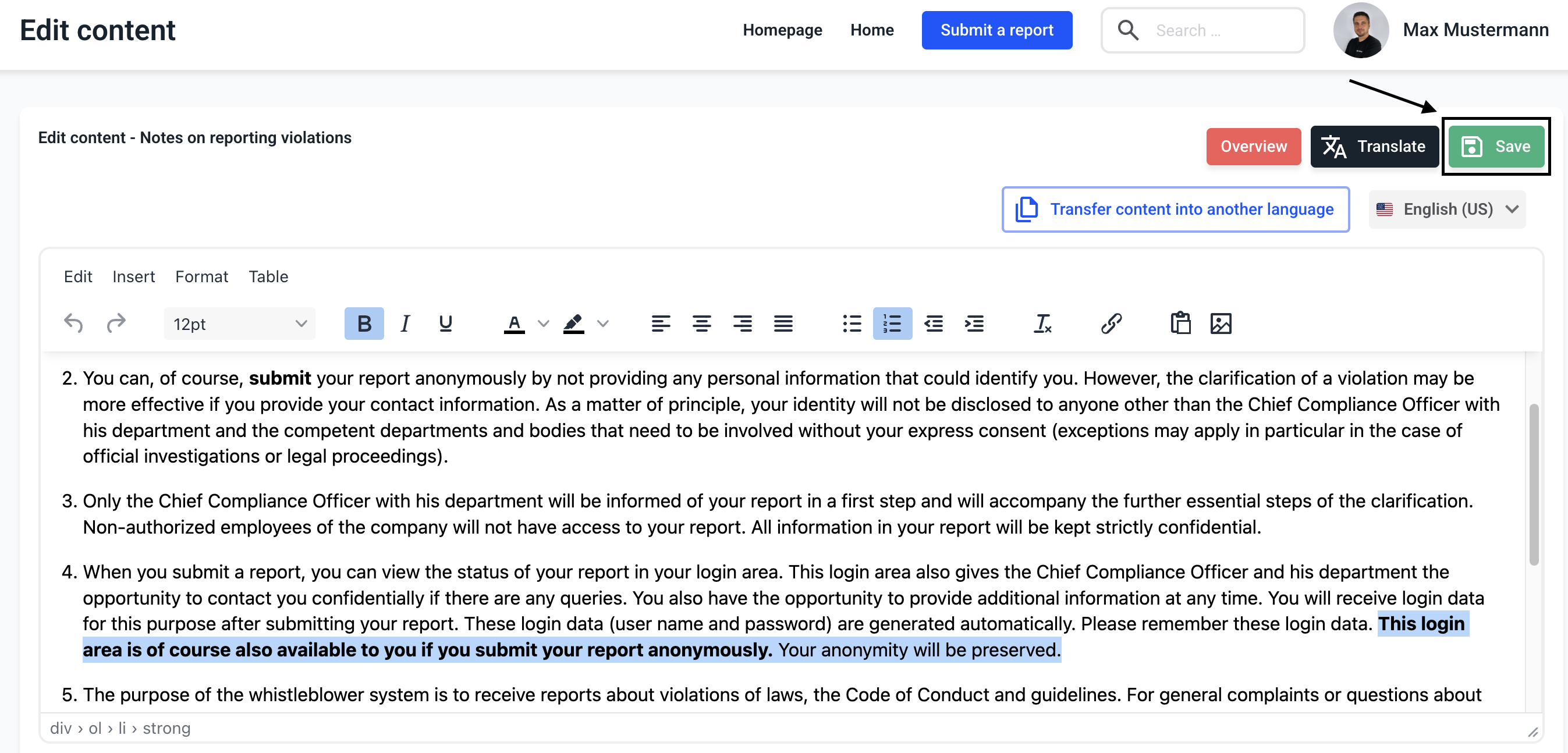Insert a link with chain icon
The width and height of the screenshot is (1568, 753).
tap(1111, 323)
